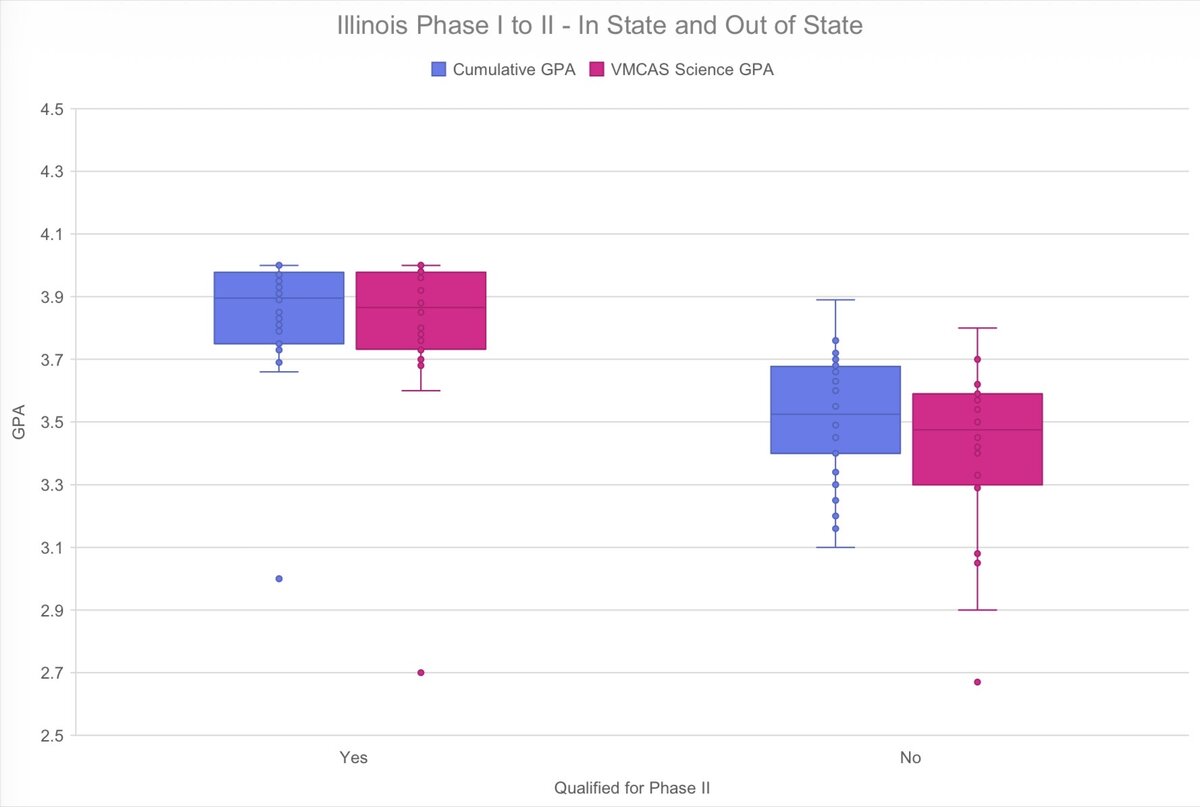The width and height of the screenshot is (1200, 807).
Task: Click the 3.5 tick label on the y-axis
Action: coord(51,422)
